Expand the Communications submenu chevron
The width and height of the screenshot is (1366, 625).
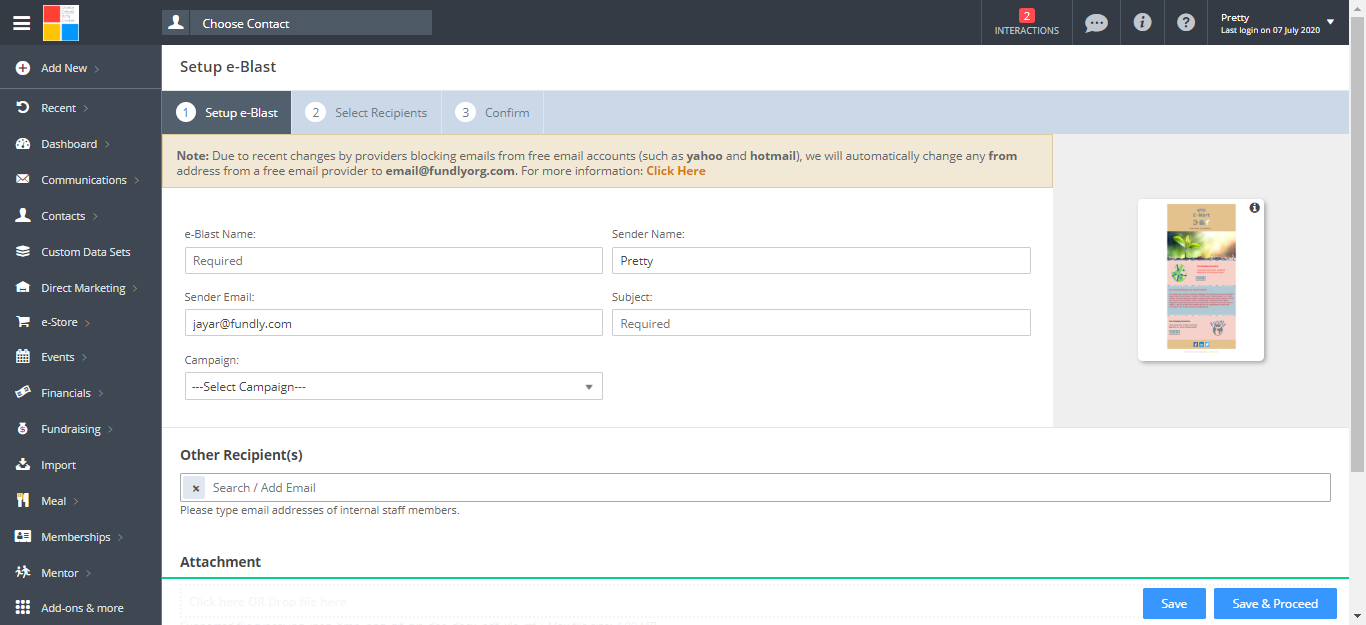click(x=137, y=180)
